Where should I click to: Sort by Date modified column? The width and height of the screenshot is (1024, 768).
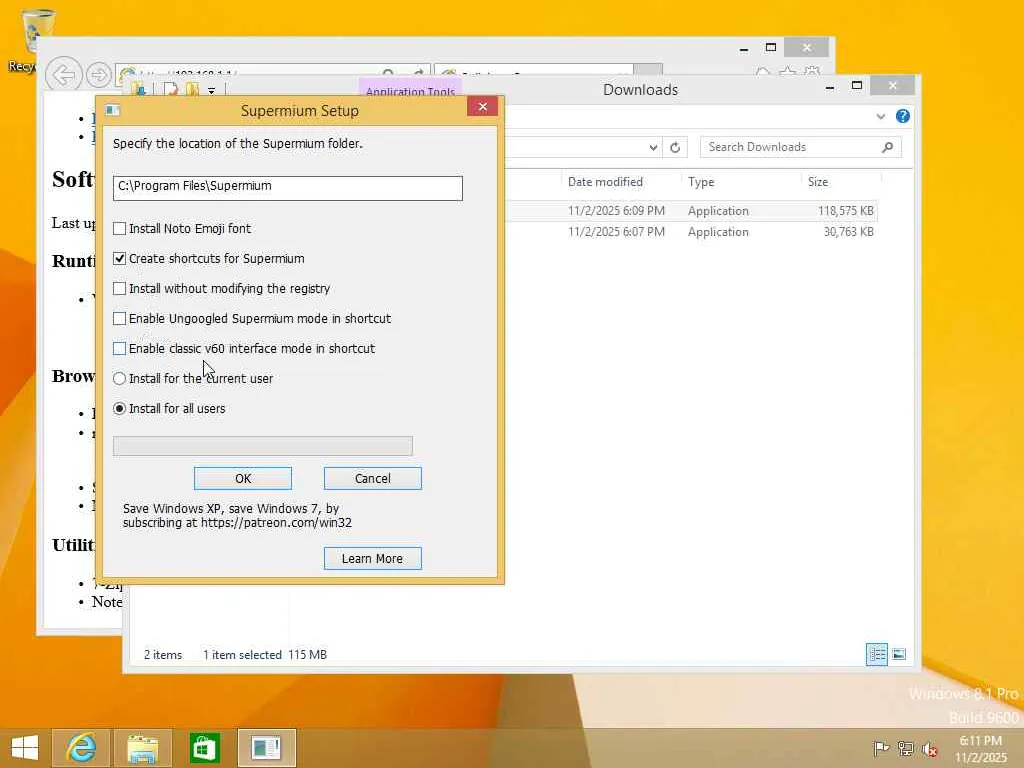[605, 182]
